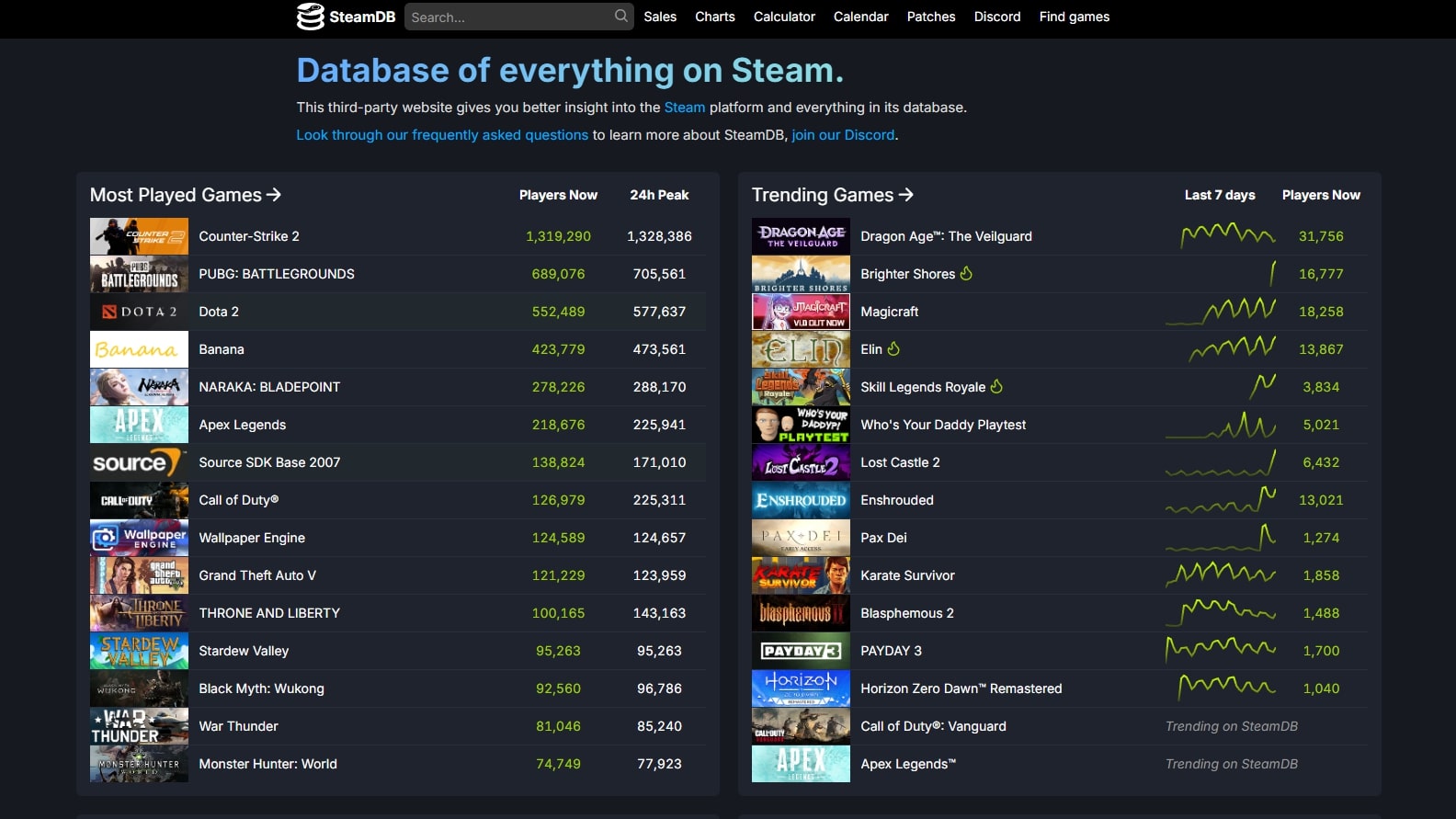The image size is (1456, 819).
Task: Open the NARAKA: BLADEPOINT thumbnail
Action: tap(139, 387)
